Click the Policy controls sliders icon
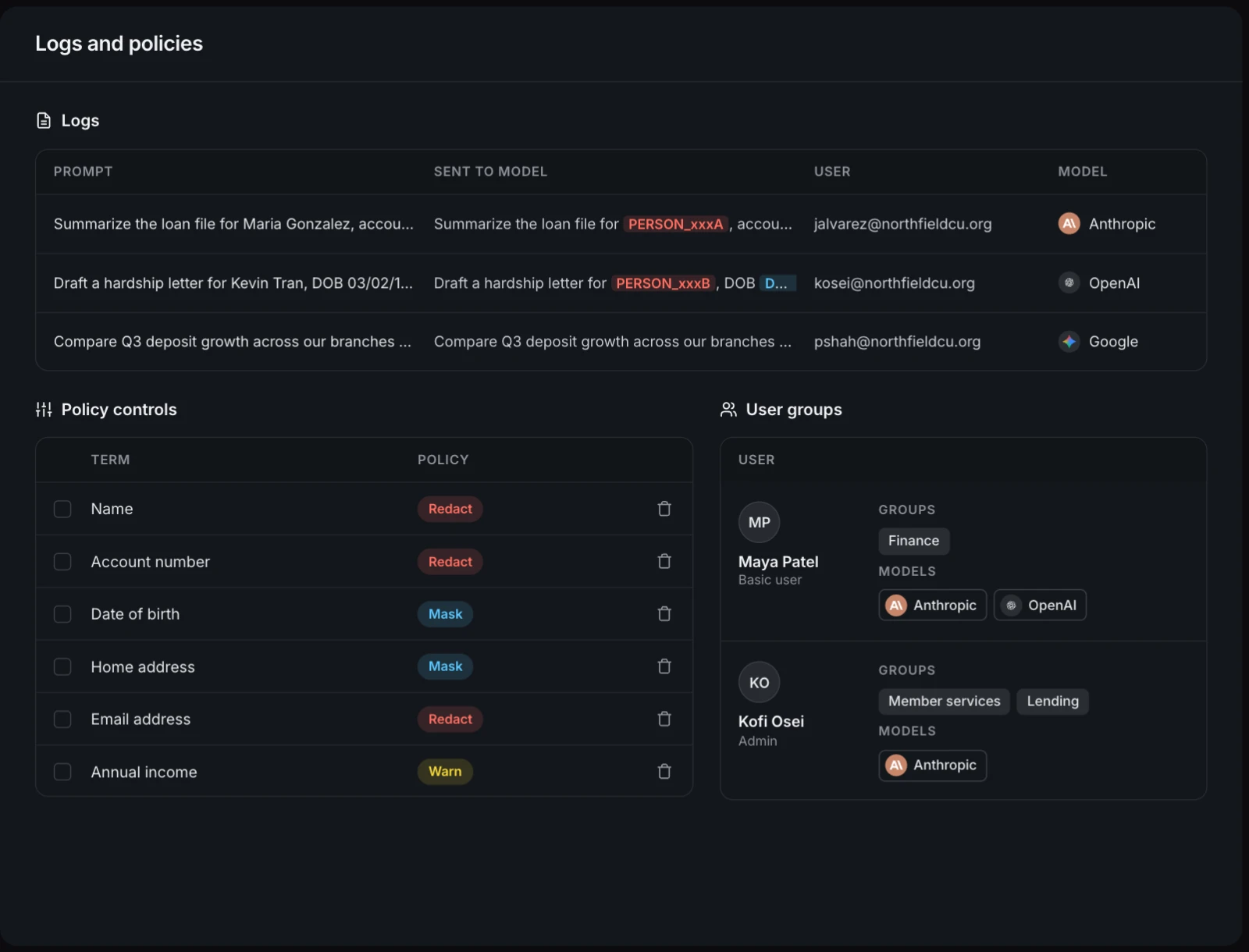The image size is (1249, 952). point(44,410)
